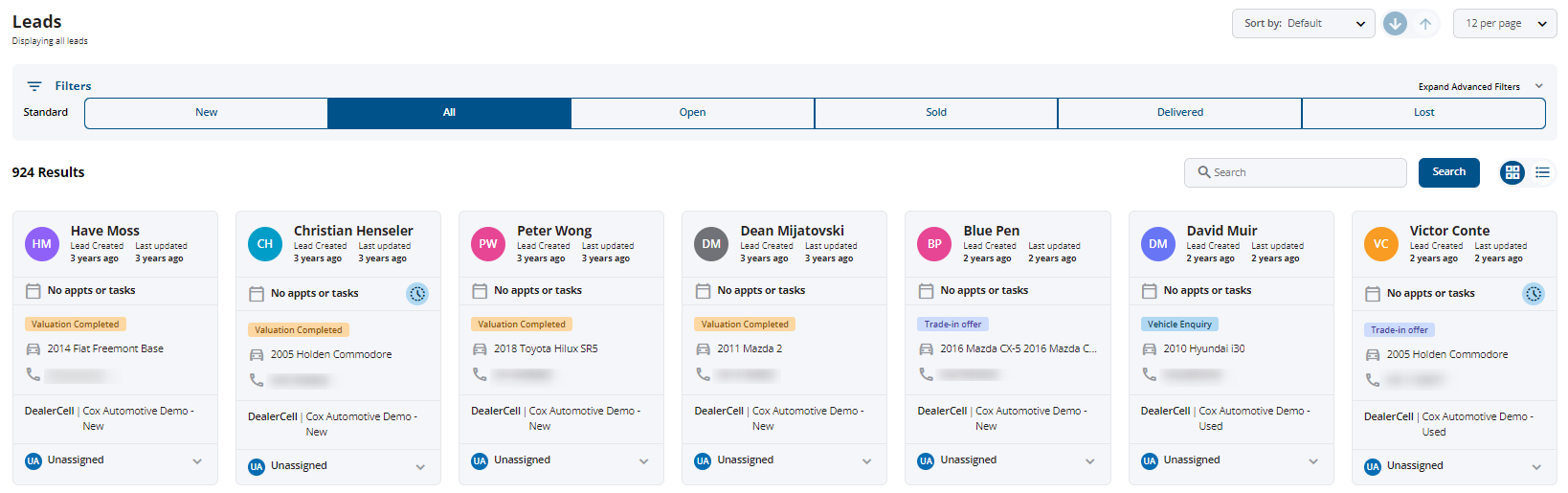Expand Advanced Filters
The image size is (1568, 493).
[x=1481, y=86]
